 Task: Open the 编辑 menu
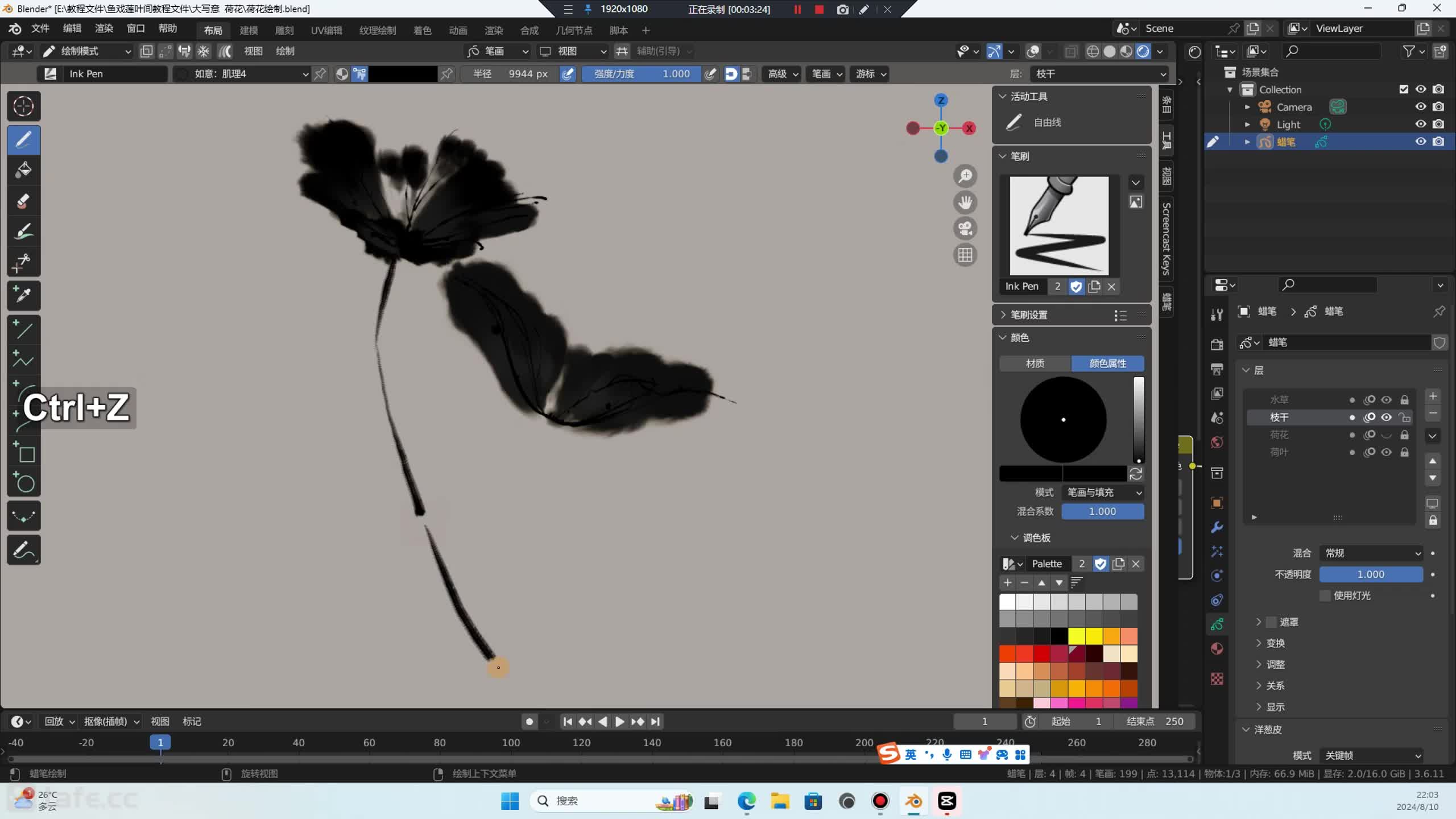(72, 28)
